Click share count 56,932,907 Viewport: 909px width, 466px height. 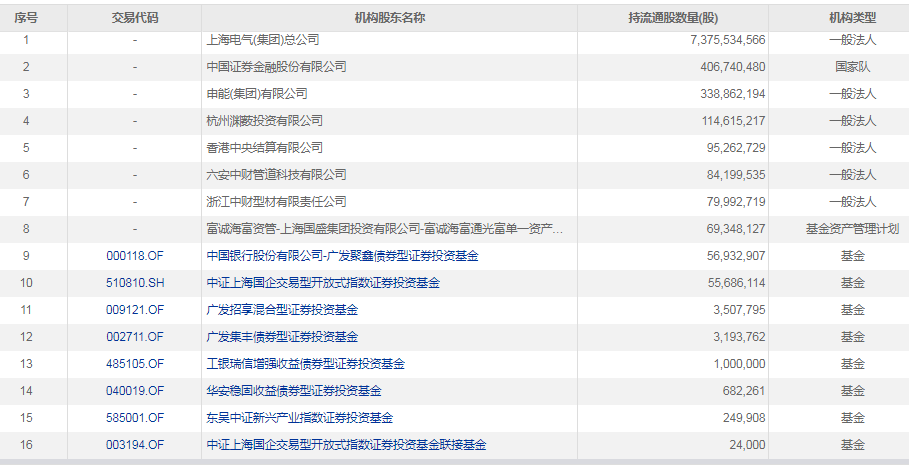click(x=736, y=256)
